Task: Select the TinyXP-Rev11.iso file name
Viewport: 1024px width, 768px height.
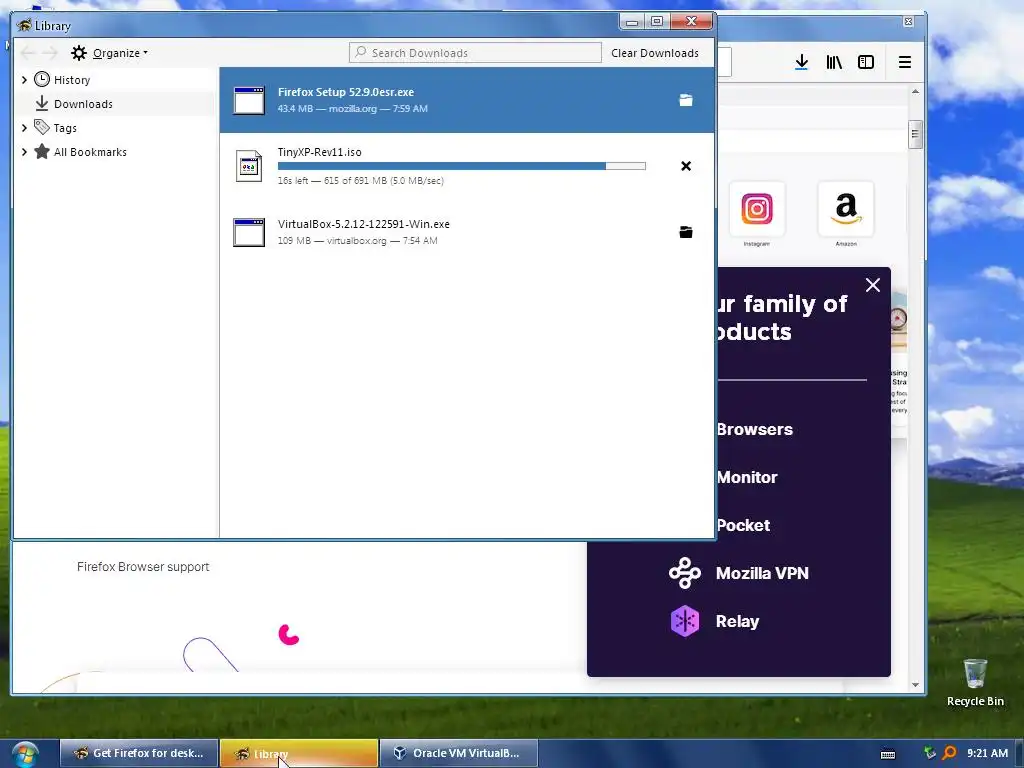Action: pyautogui.click(x=319, y=152)
